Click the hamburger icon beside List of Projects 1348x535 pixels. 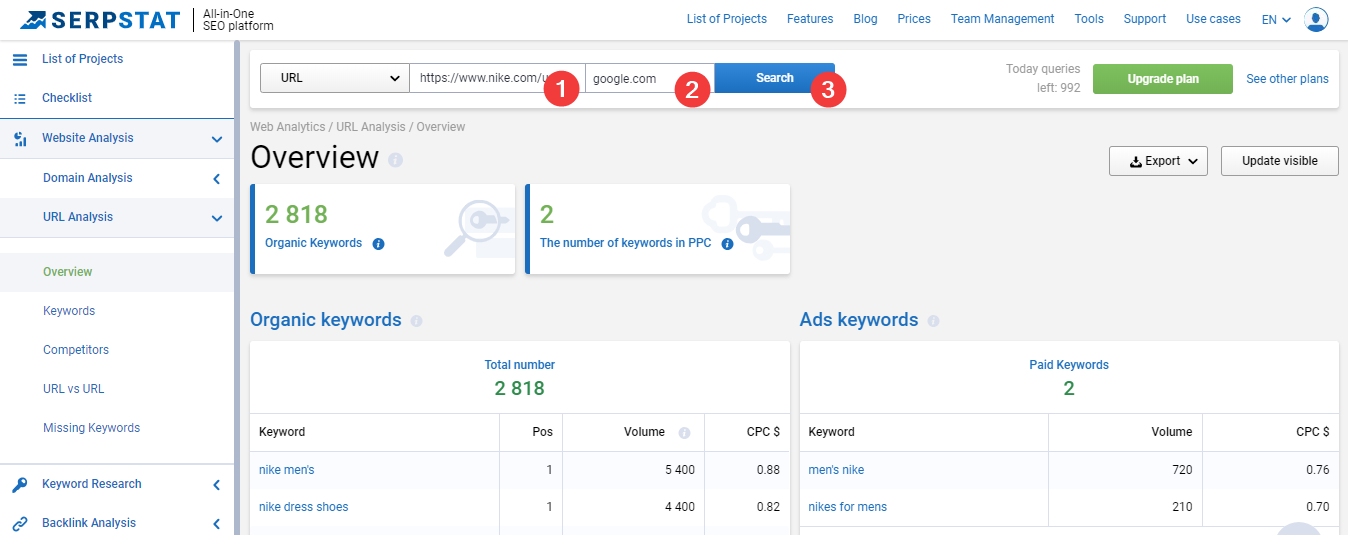tap(20, 59)
